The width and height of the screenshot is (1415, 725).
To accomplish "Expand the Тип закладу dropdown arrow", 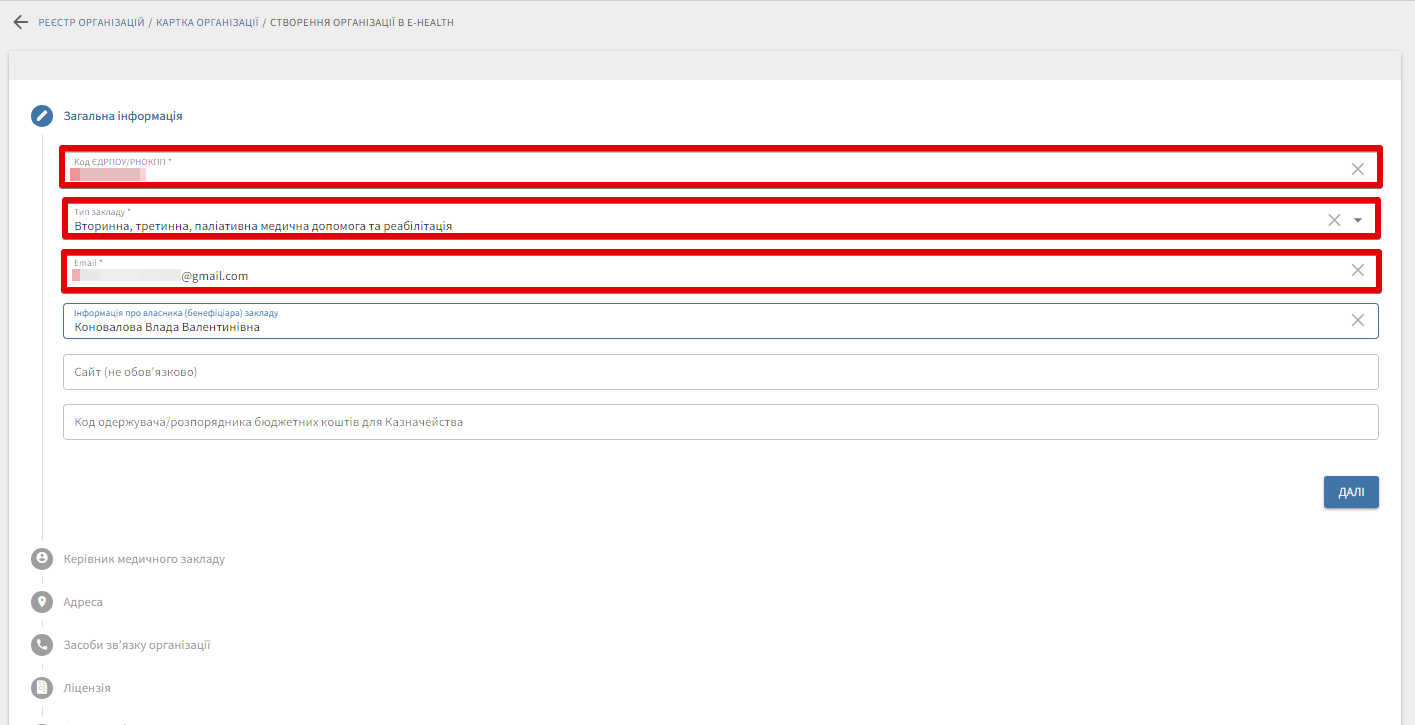I will [1358, 220].
